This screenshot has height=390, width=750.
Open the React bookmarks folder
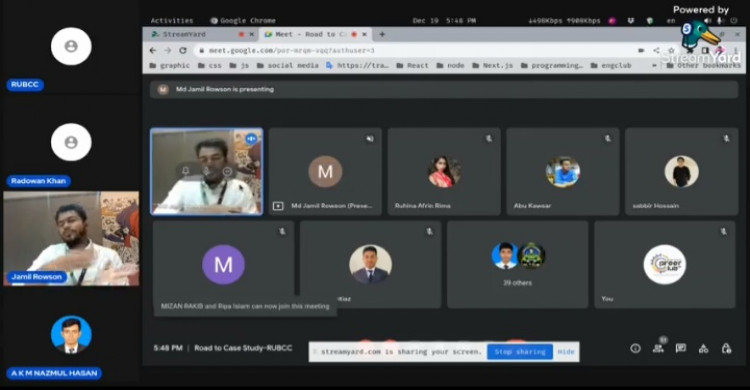pyautogui.click(x=412, y=66)
